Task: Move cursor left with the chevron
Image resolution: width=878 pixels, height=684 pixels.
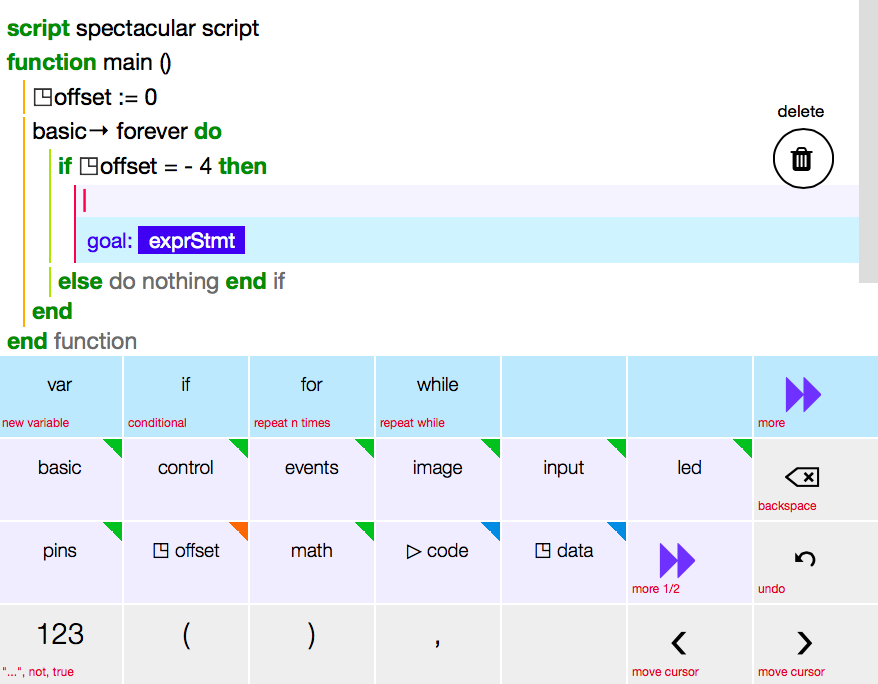Action: (678, 643)
